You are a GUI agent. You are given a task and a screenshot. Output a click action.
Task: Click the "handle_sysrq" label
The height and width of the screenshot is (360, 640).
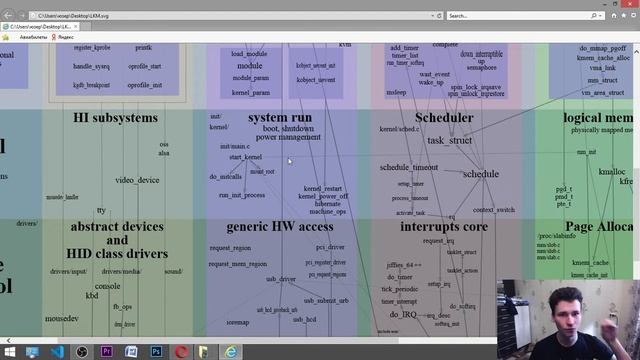click(91, 67)
